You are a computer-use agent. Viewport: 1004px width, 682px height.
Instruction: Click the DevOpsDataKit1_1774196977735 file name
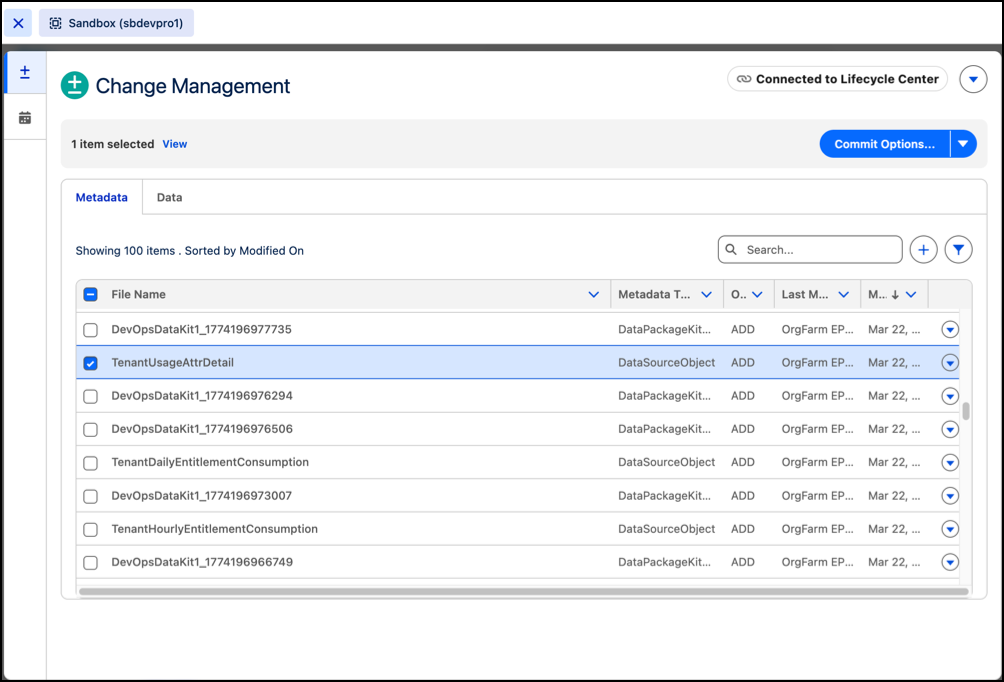pyautogui.click(x=201, y=329)
